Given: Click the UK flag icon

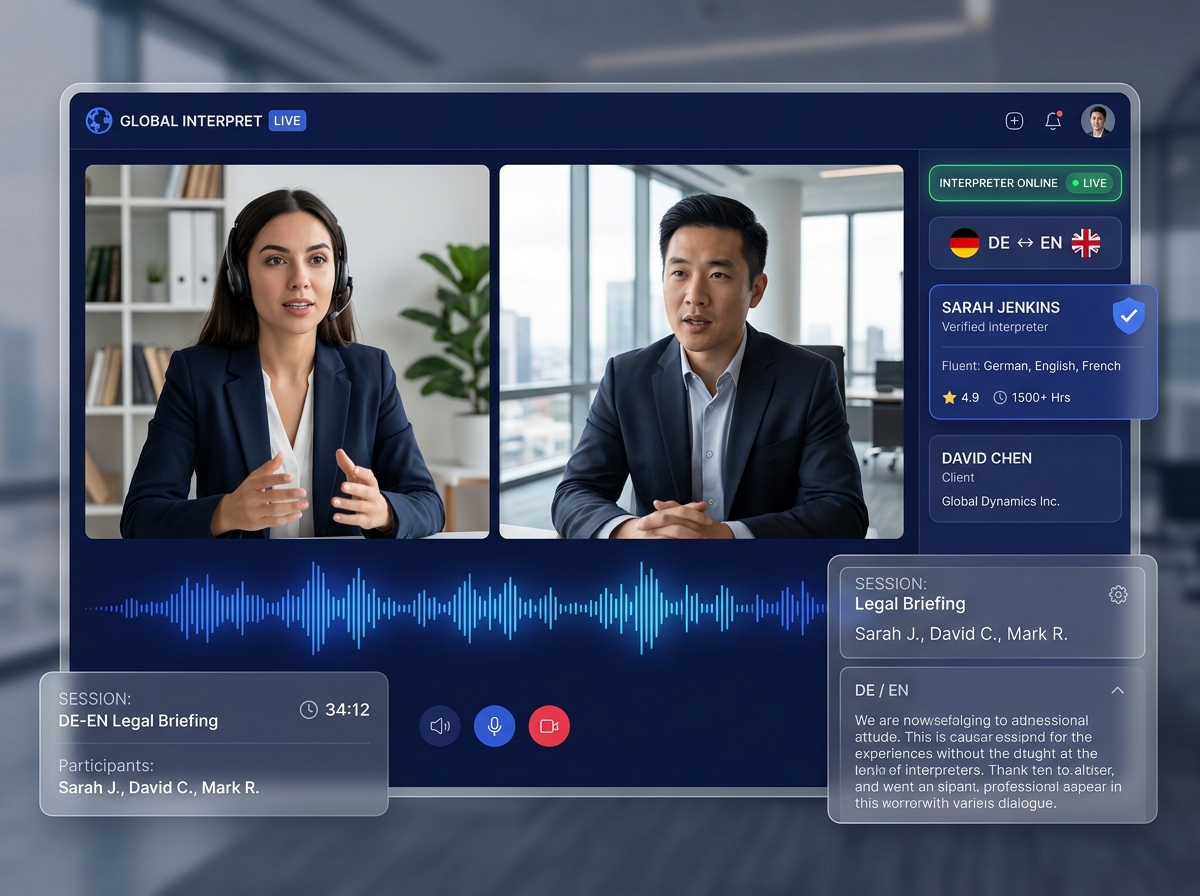Looking at the screenshot, I should click(x=1085, y=243).
